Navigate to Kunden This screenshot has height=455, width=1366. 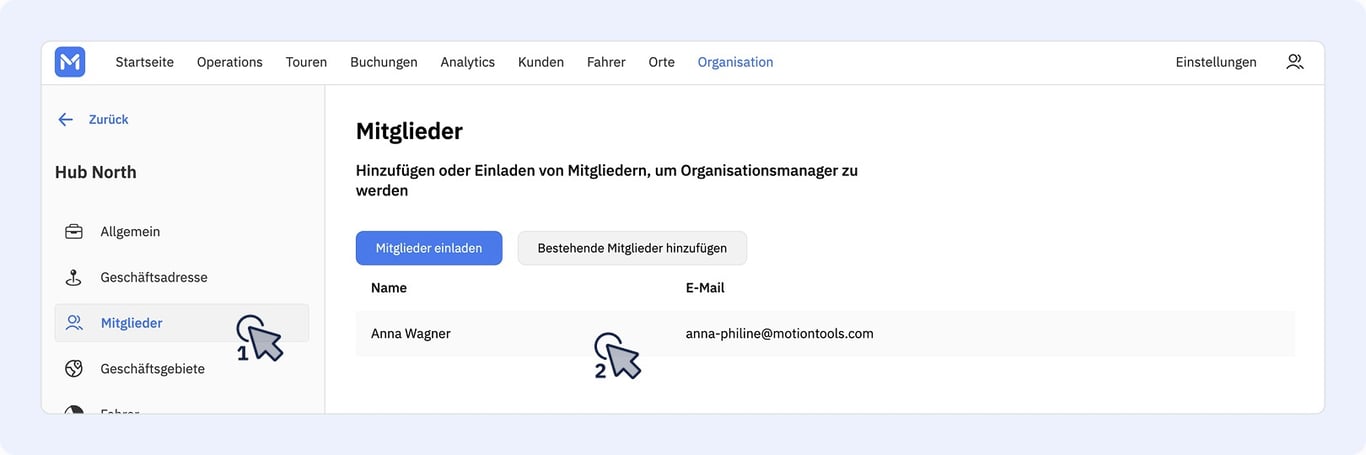point(541,62)
